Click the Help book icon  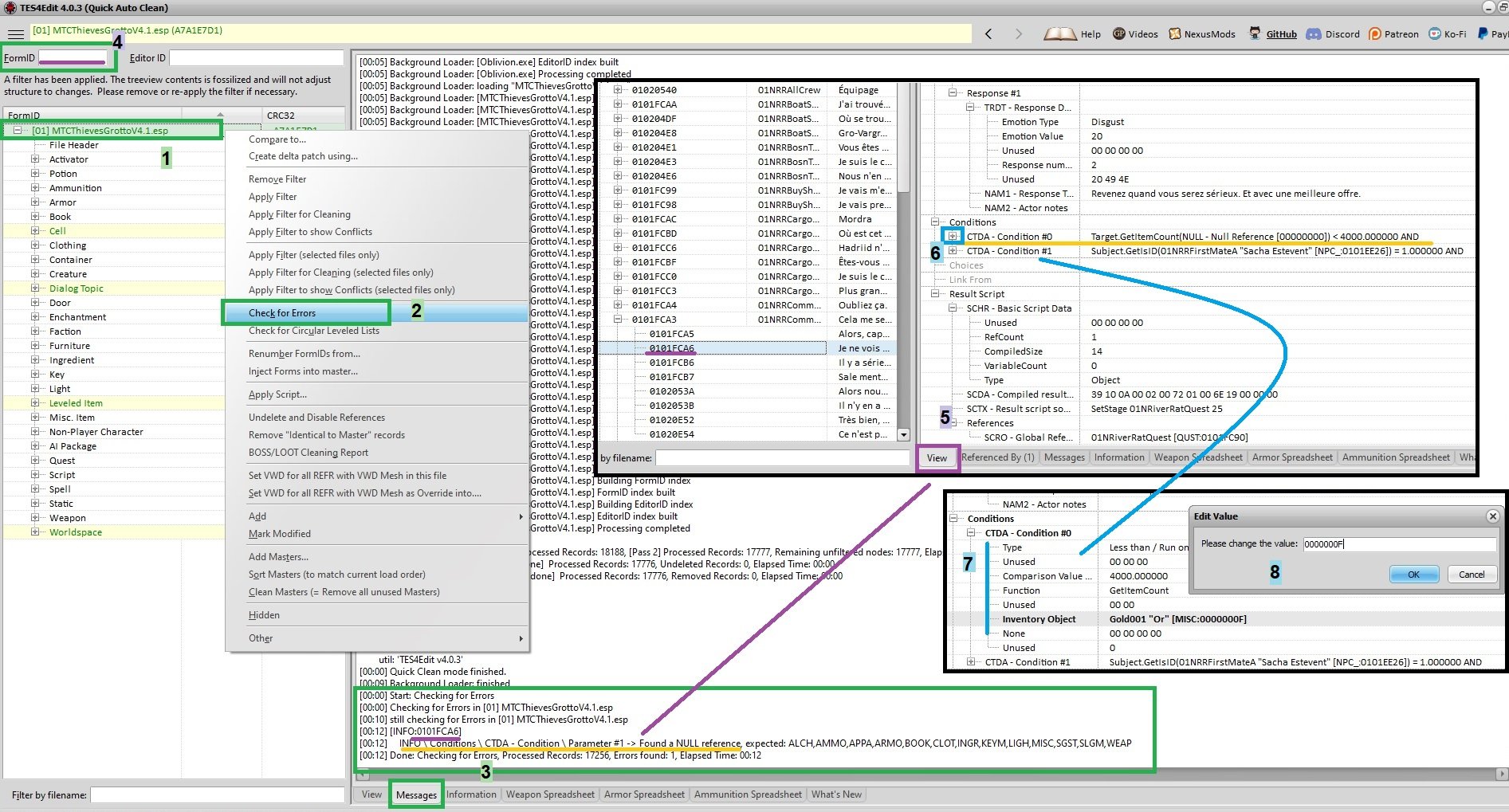tap(1059, 34)
